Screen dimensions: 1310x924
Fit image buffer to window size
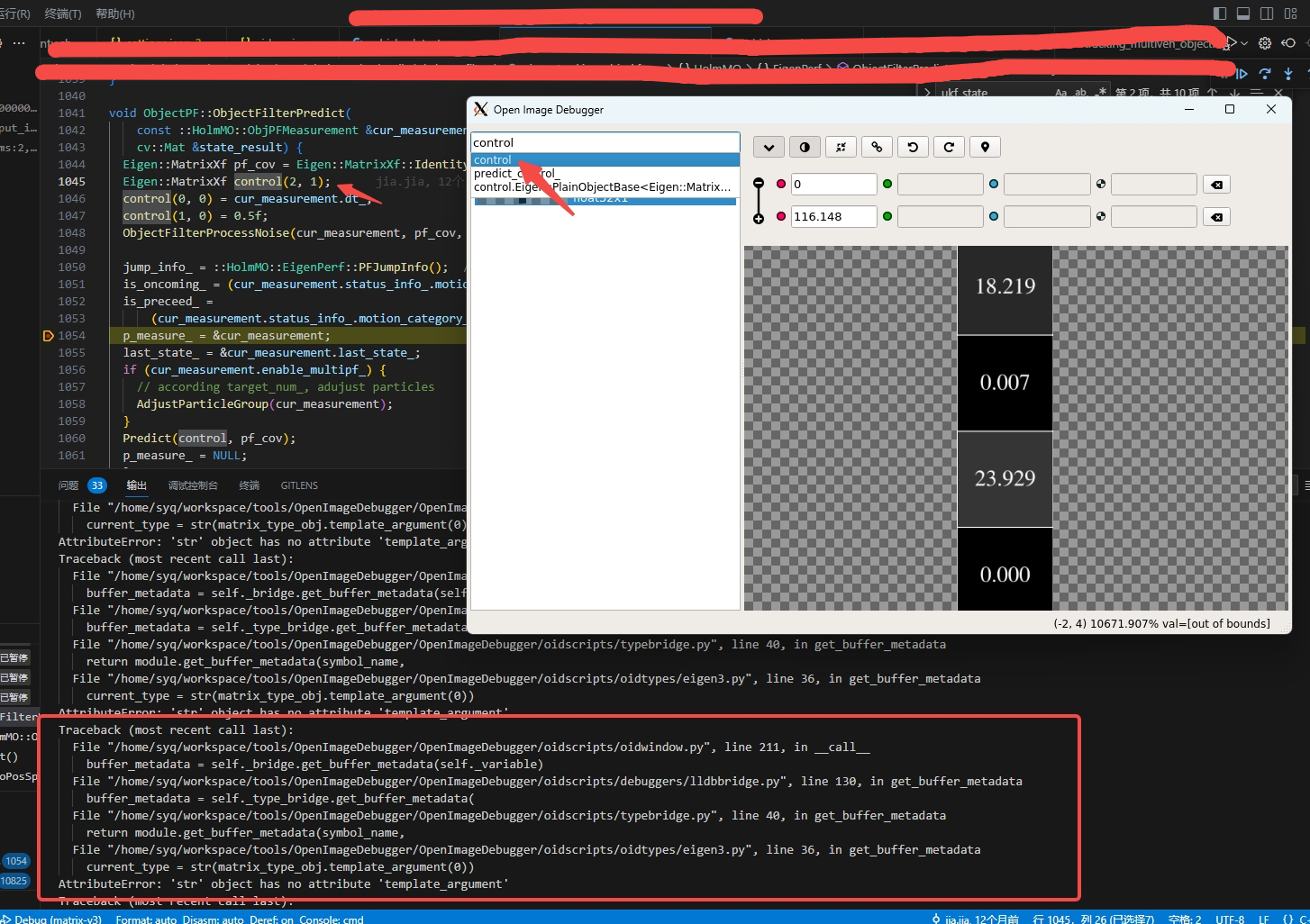[841, 147]
